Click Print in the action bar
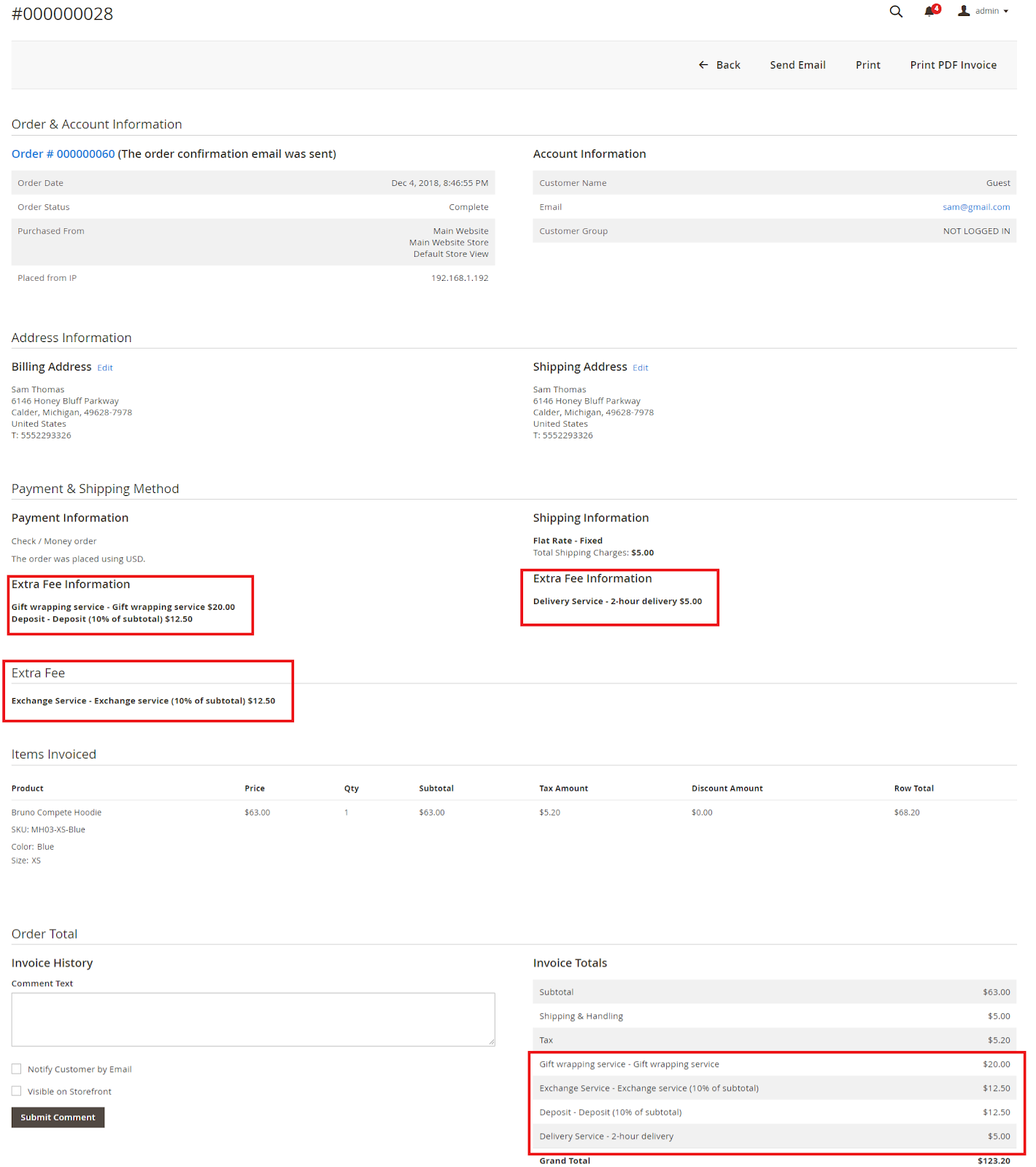This screenshot has height=1167, width=1036. coord(867,65)
